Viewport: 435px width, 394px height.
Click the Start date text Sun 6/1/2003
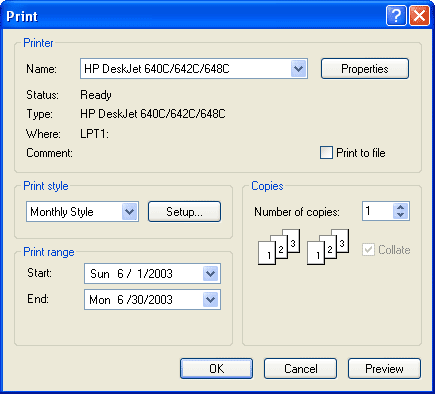click(131, 274)
